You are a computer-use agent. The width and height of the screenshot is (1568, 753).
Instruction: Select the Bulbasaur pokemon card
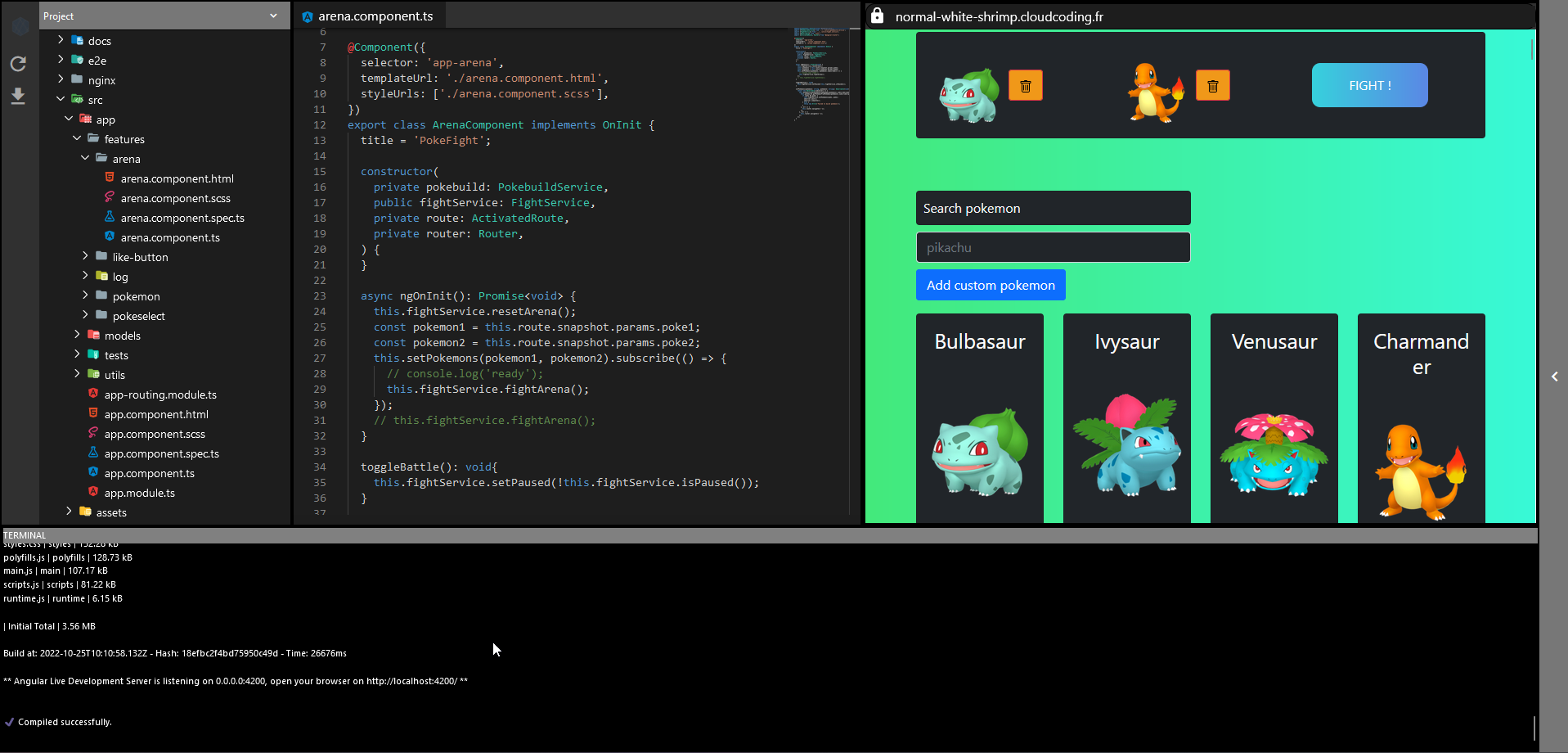point(980,417)
